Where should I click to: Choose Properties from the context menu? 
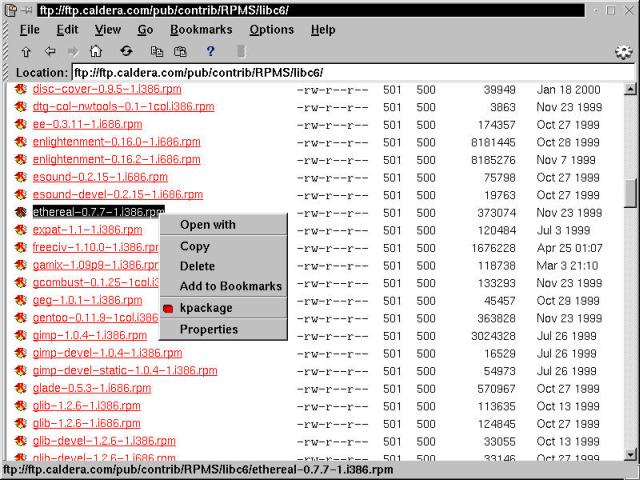tap(208, 330)
